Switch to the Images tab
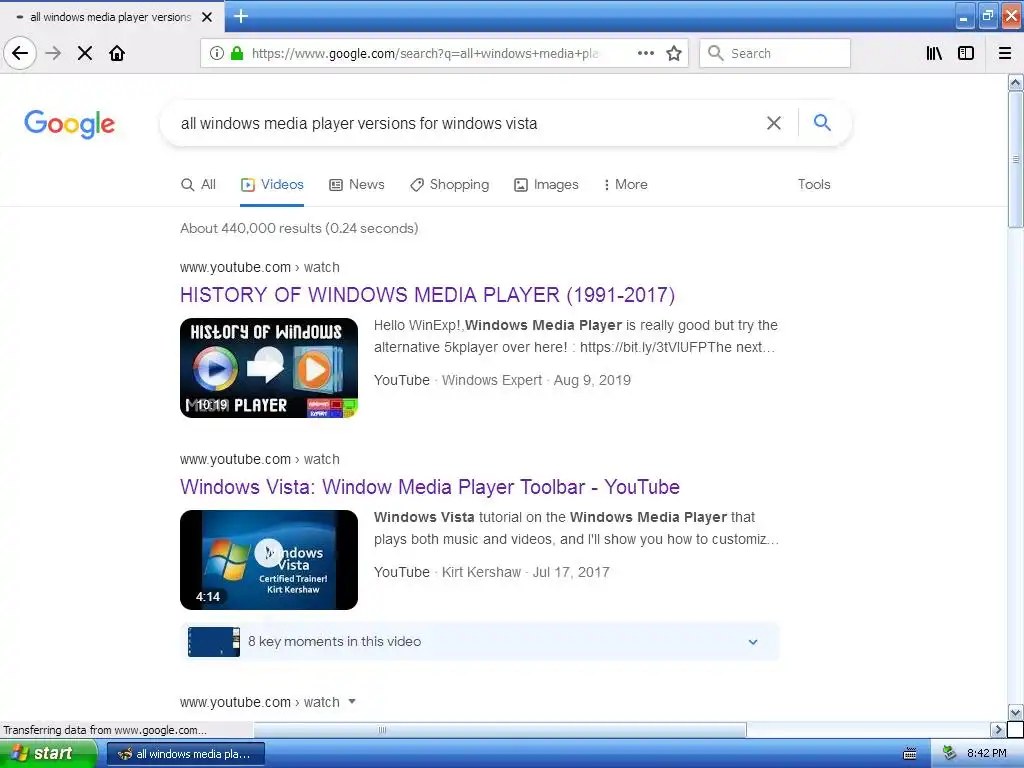1024x768 pixels. (546, 185)
